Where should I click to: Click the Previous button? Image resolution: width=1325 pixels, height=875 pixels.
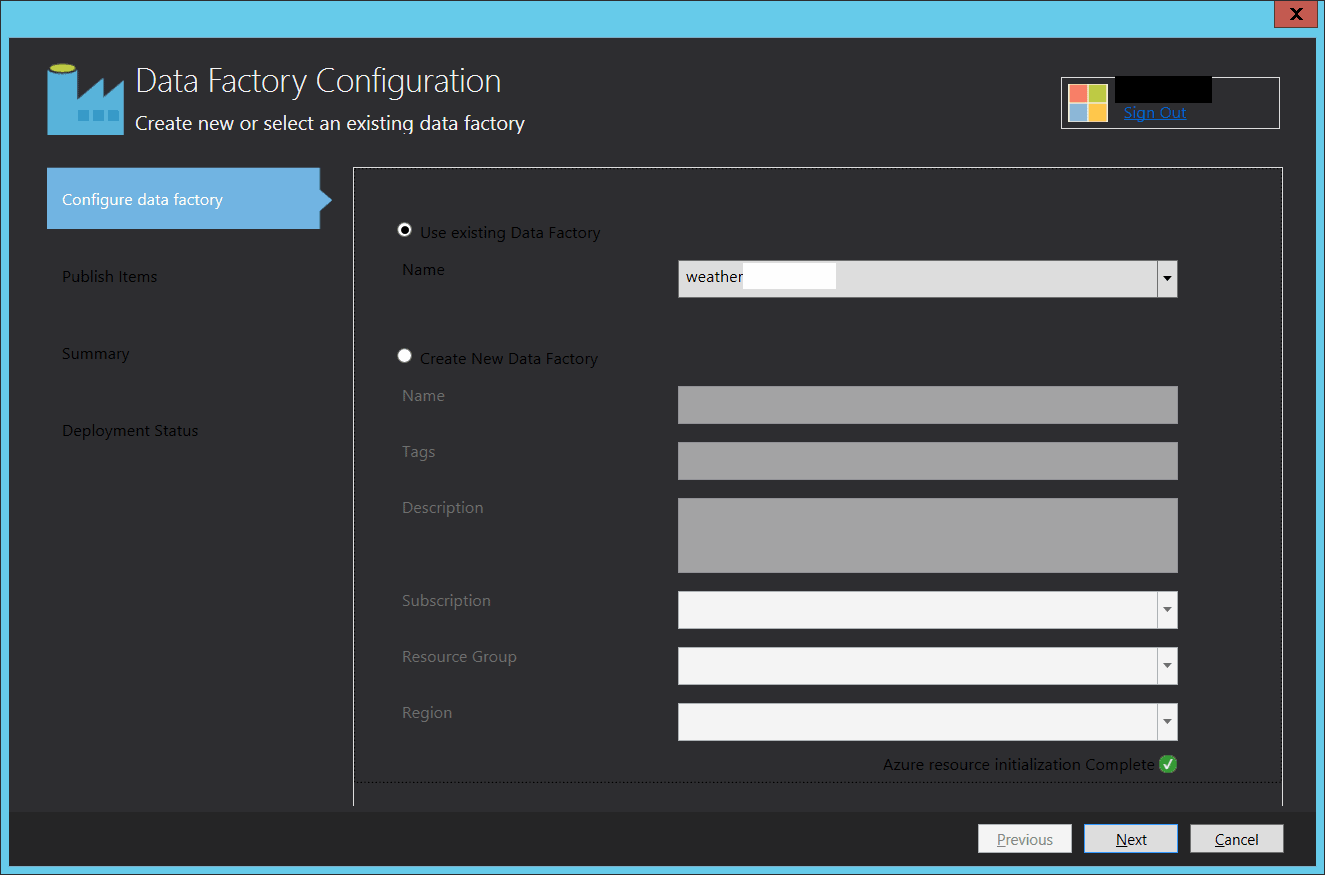point(1025,839)
